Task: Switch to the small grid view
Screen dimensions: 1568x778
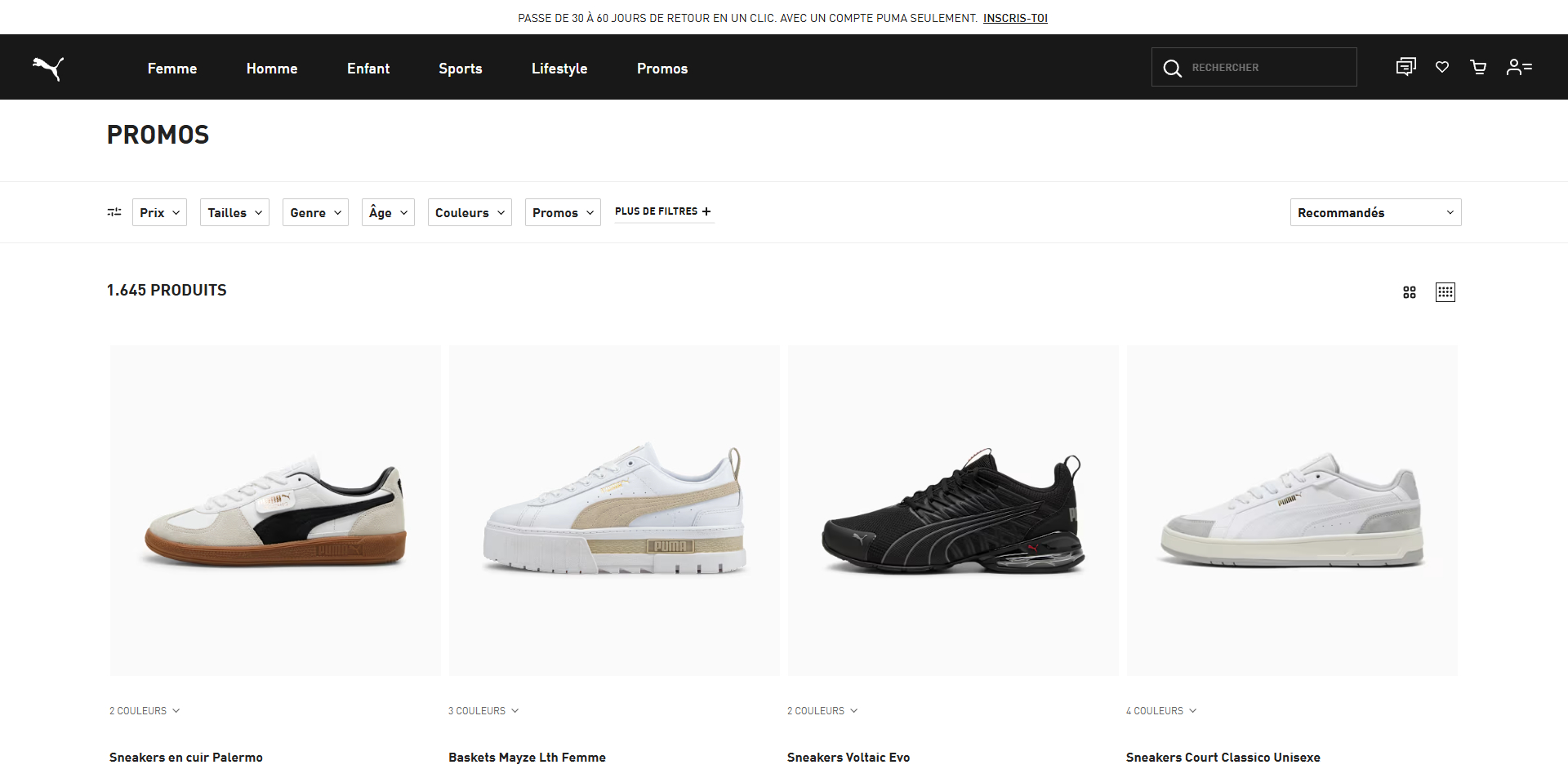Action: click(x=1445, y=292)
